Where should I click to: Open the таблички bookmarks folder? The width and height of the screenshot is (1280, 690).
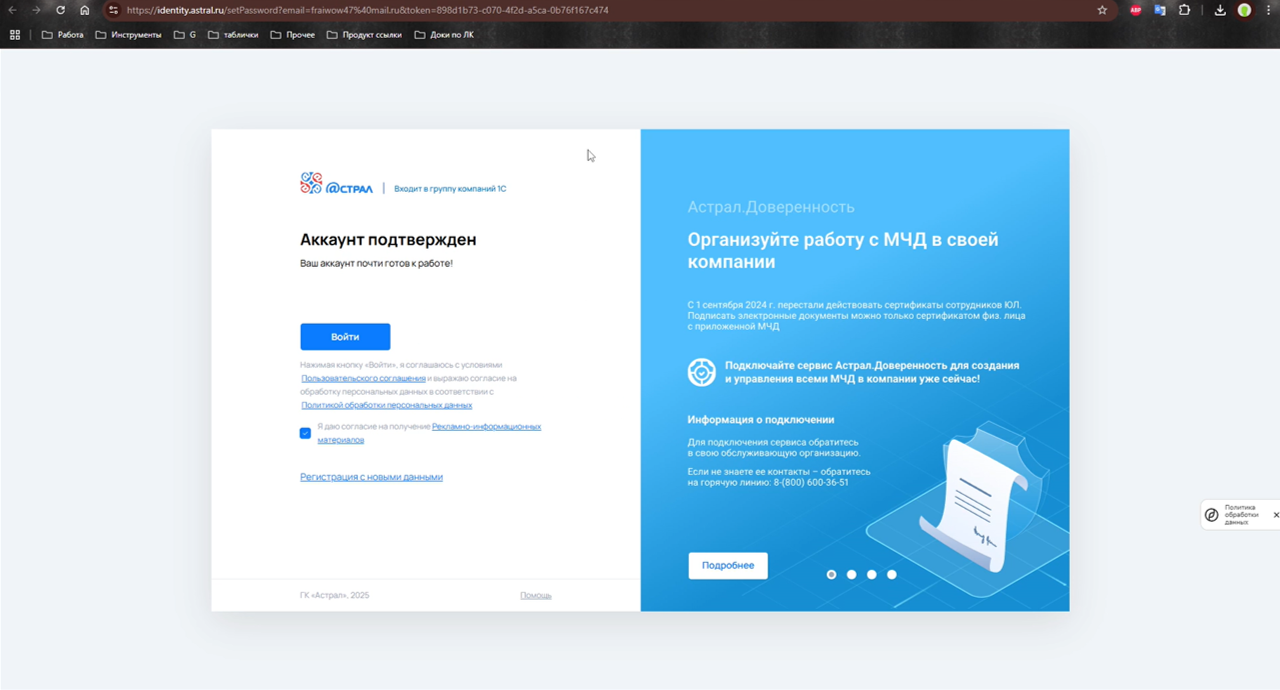click(233, 35)
